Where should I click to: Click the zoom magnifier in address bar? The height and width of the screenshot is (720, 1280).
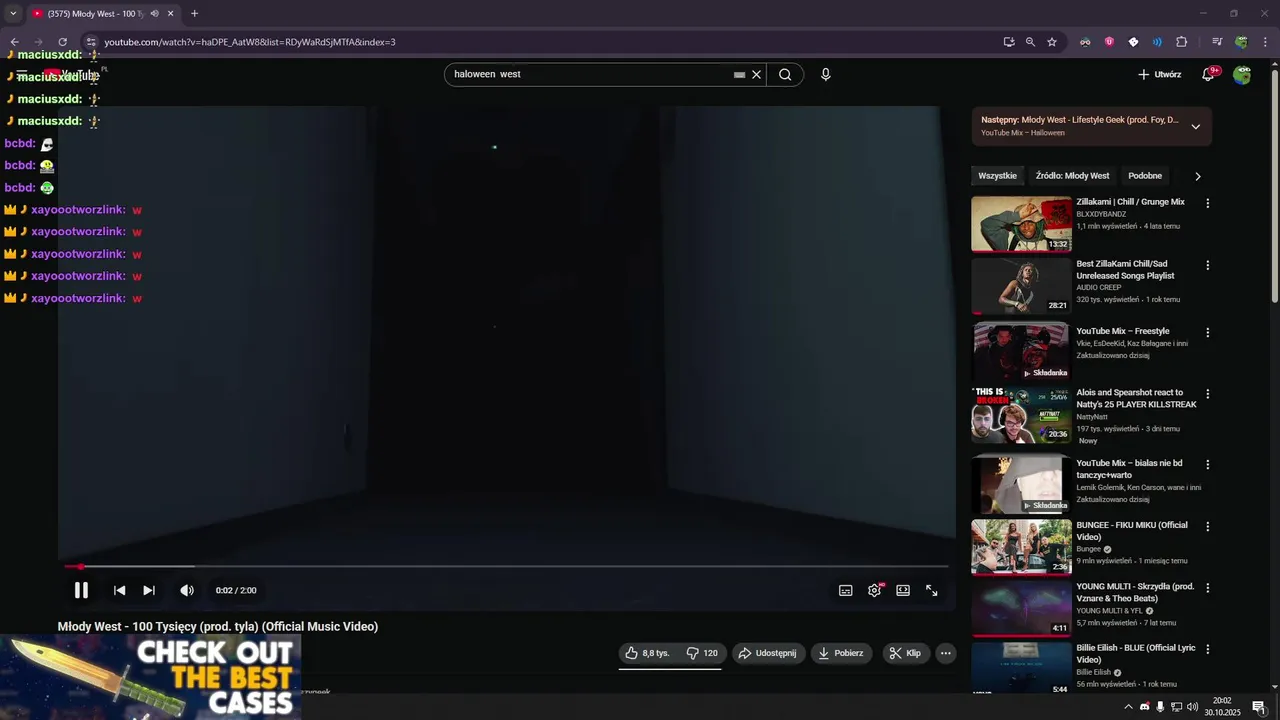click(x=1030, y=42)
